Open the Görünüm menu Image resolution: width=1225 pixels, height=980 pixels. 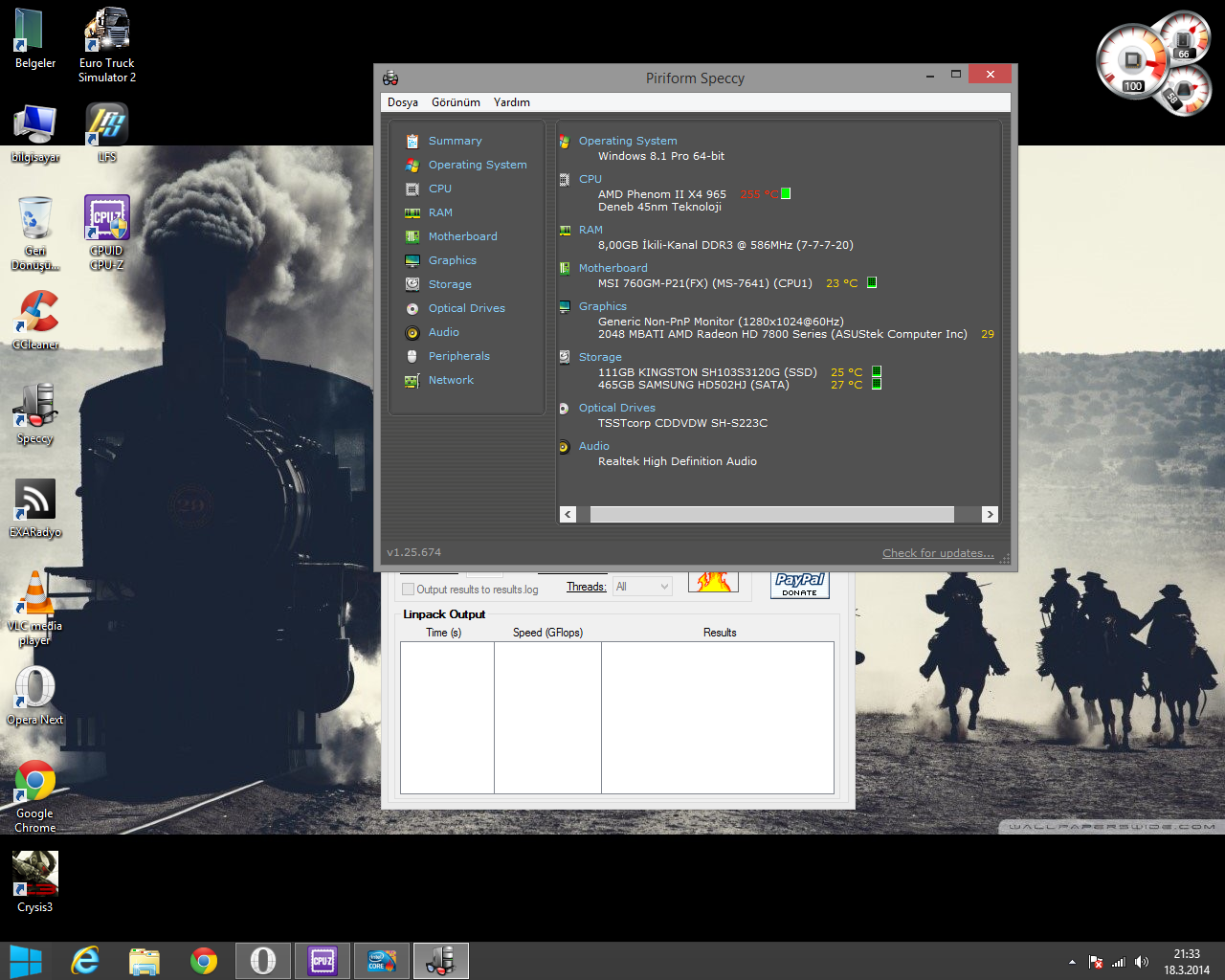coord(456,102)
